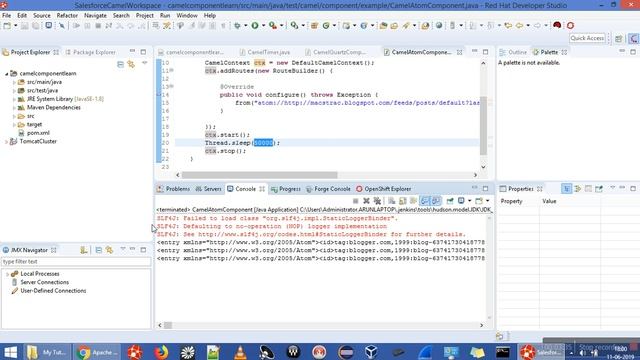Toggle Scroll Lock in Console toolbar
640x360 pixels.
pos(403,201)
